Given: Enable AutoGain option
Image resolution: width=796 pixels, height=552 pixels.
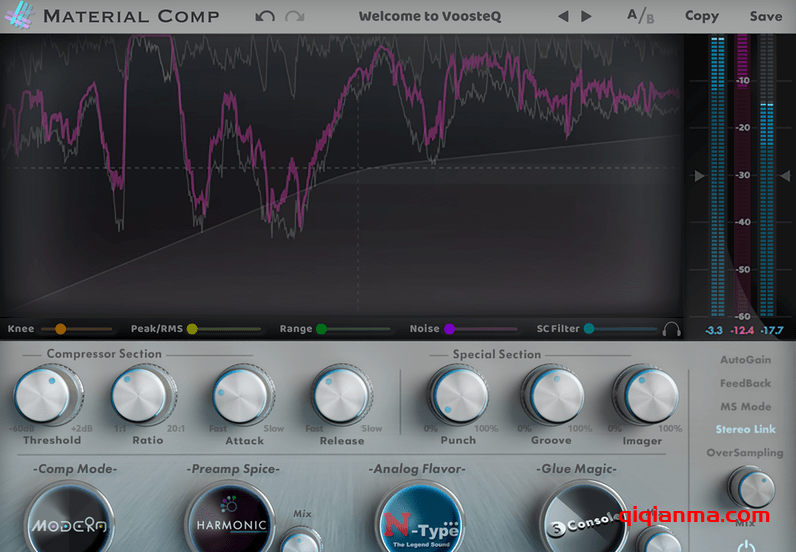Looking at the screenshot, I should tap(745, 360).
